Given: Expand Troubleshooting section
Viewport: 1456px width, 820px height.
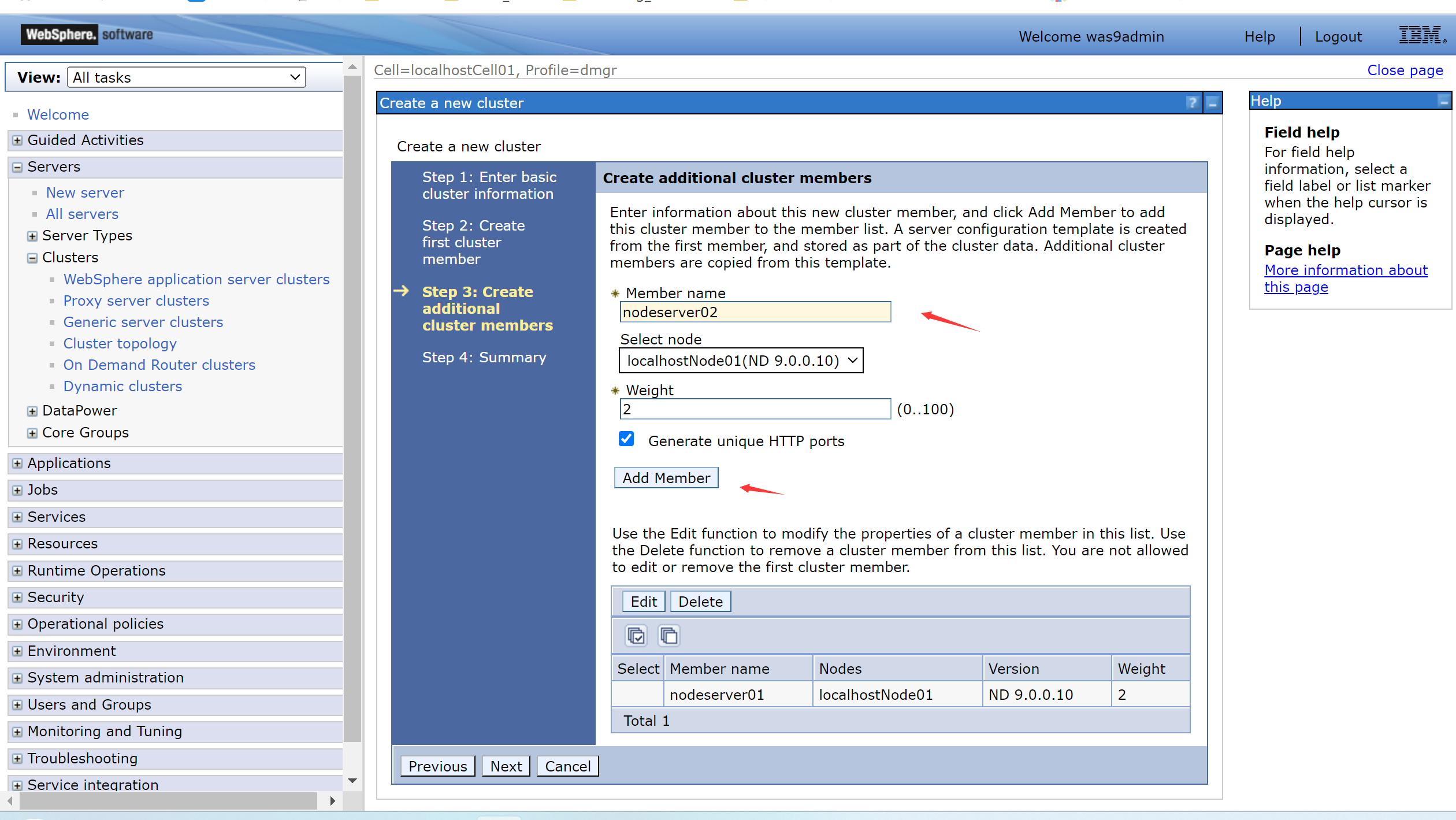Looking at the screenshot, I should (x=17, y=759).
